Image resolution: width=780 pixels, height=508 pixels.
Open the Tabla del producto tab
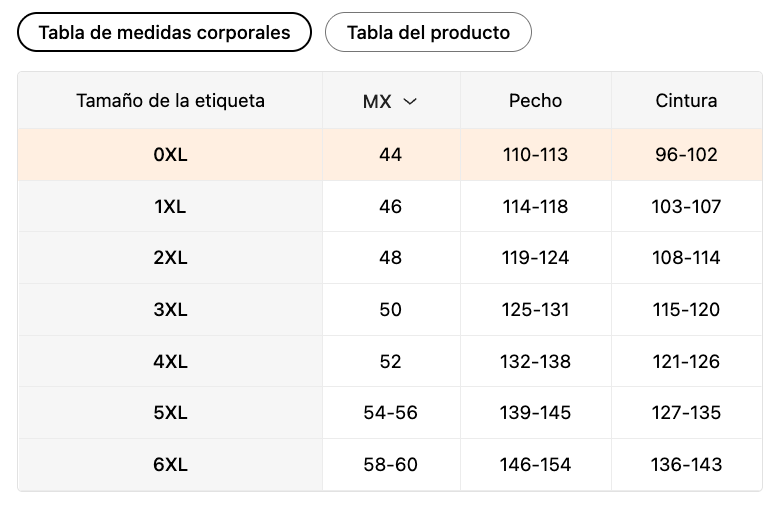tap(428, 32)
